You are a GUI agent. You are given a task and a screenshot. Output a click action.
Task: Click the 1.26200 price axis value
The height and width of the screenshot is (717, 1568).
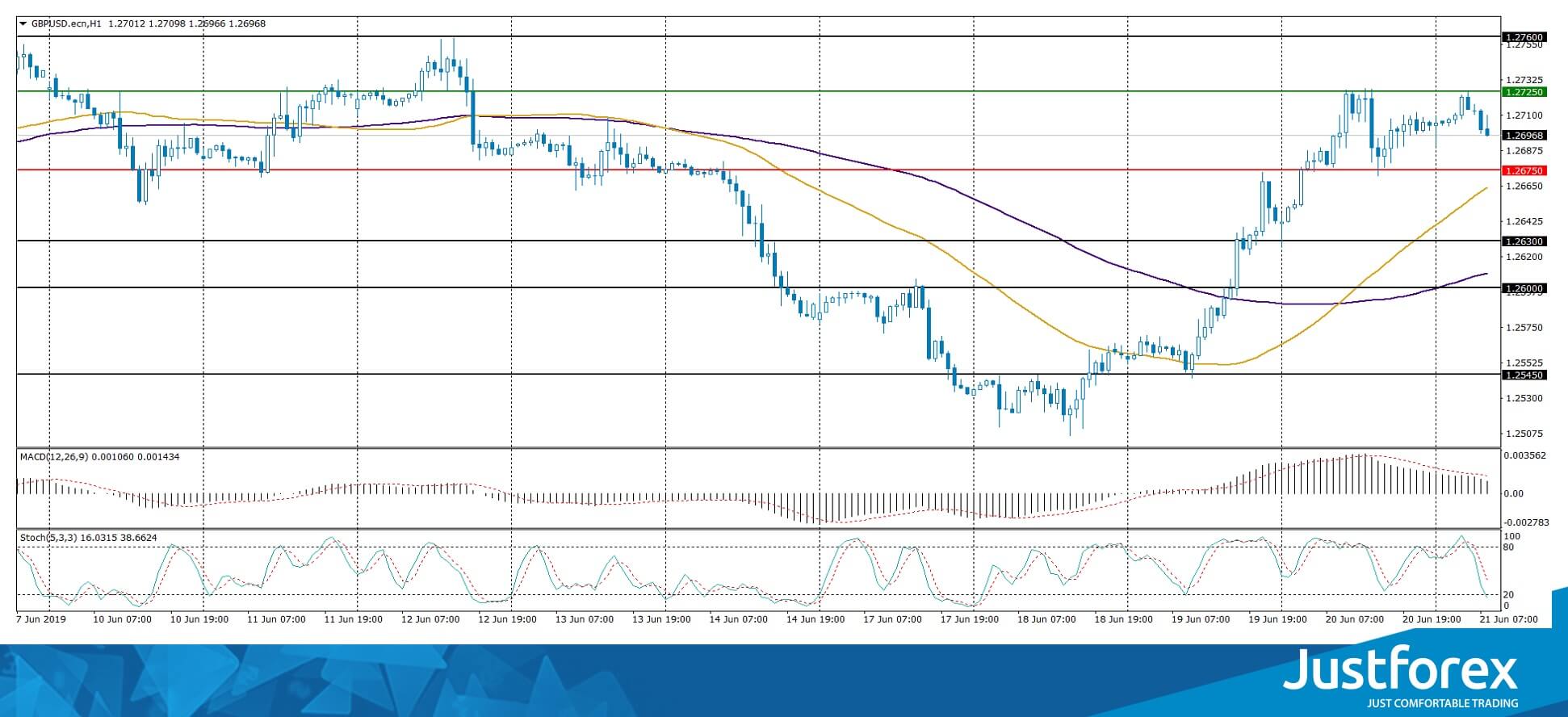pos(1524,257)
